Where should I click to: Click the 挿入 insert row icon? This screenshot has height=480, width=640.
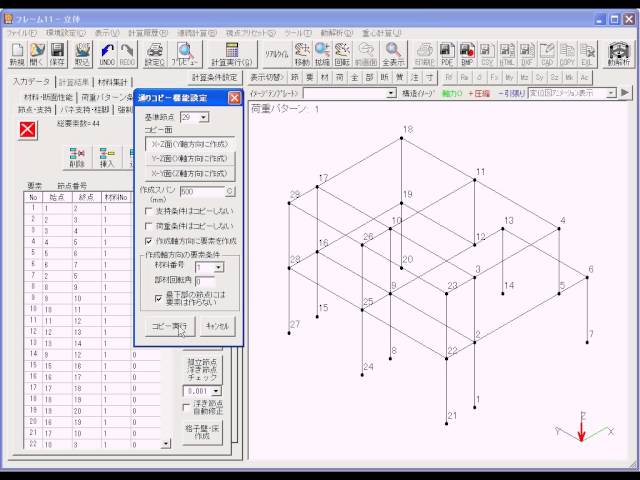pos(107,157)
